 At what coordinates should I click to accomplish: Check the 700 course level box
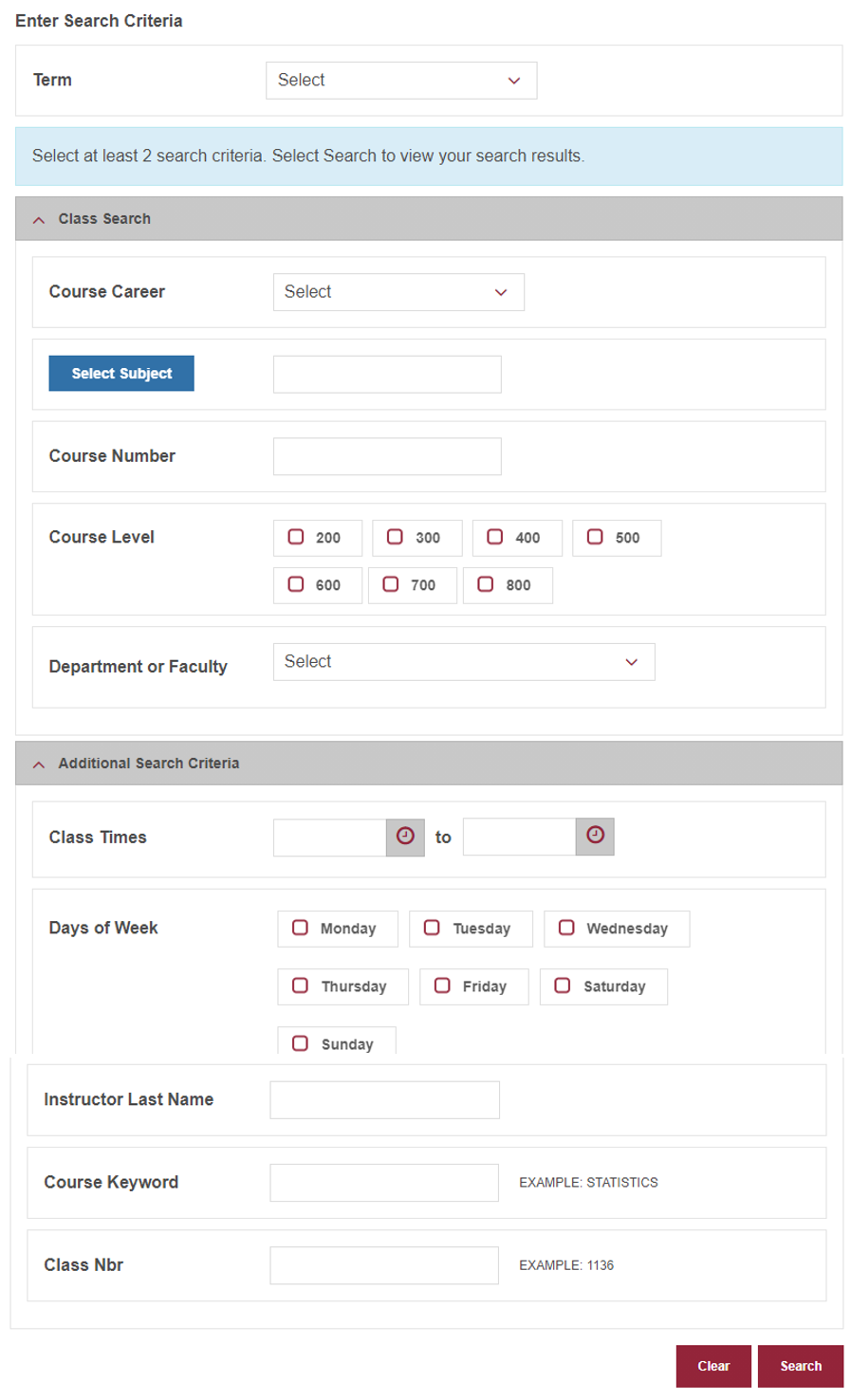[x=391, y=584]
